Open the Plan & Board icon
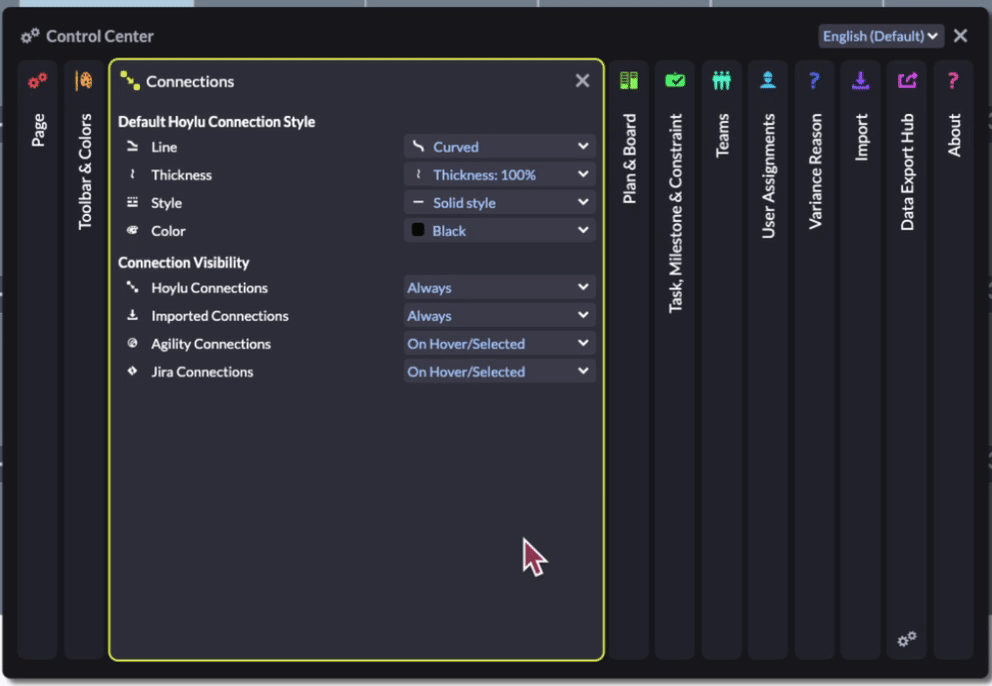Screen dimensions: 992x686 click(x=629, y=80)
